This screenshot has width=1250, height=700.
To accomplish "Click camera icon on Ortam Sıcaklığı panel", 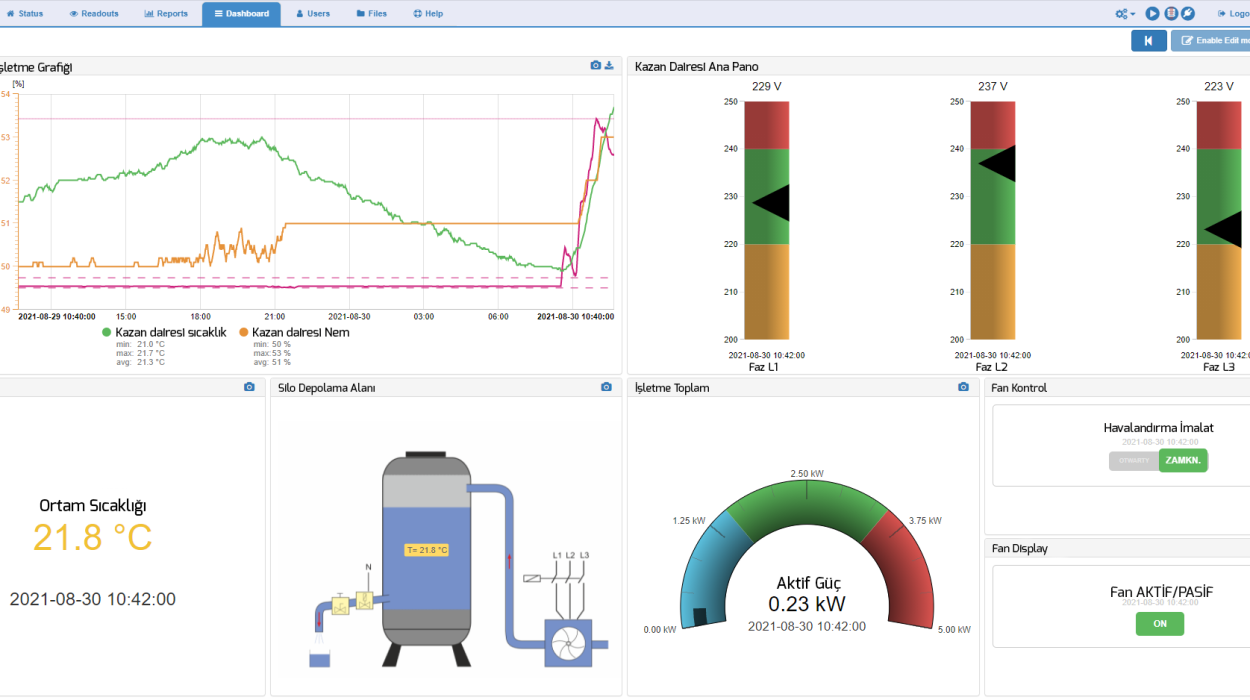I will (249, 387).
